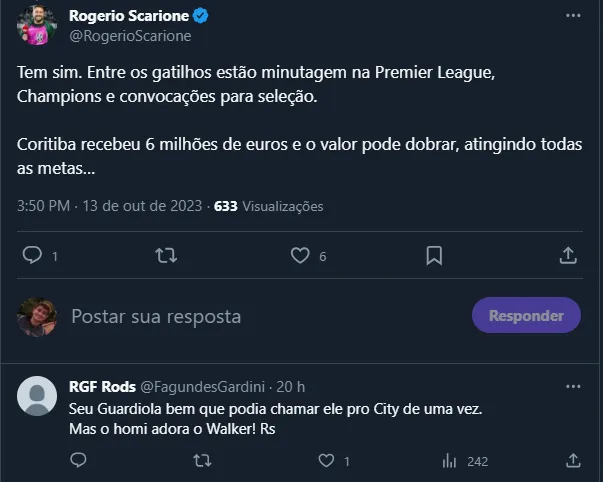Reply to RGF Rods comment
The width and height of the screenshot is (603, 482).
pos(79,461)
